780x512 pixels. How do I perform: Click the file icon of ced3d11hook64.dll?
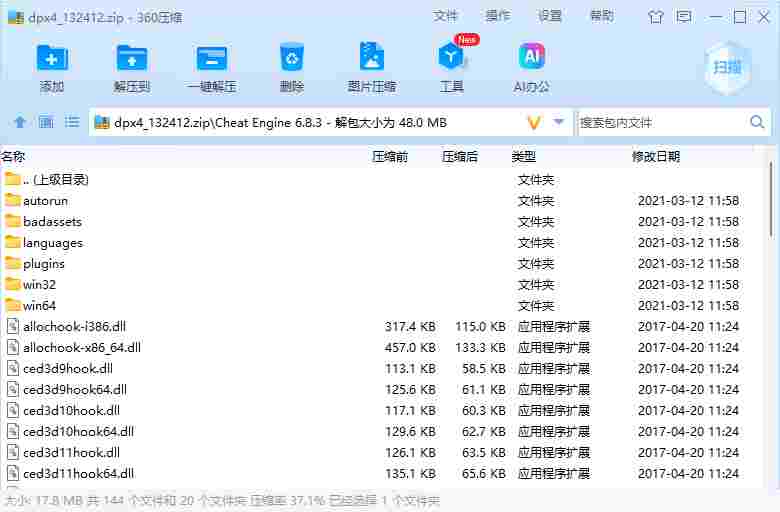click(x=12, y=473)
